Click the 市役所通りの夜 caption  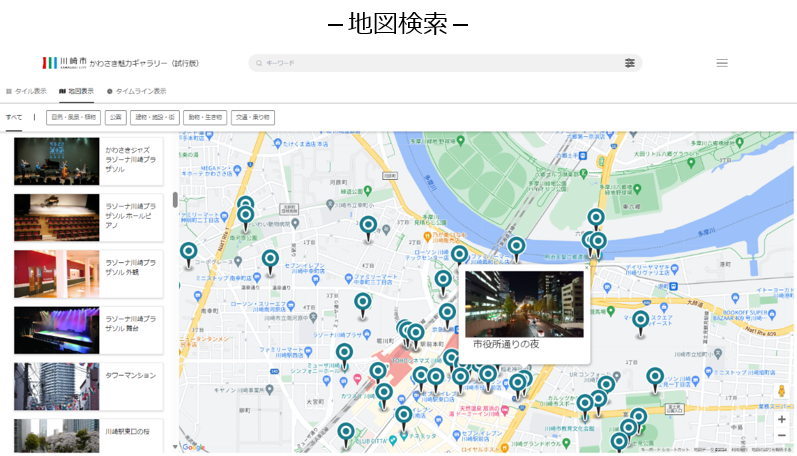[506, 344]
